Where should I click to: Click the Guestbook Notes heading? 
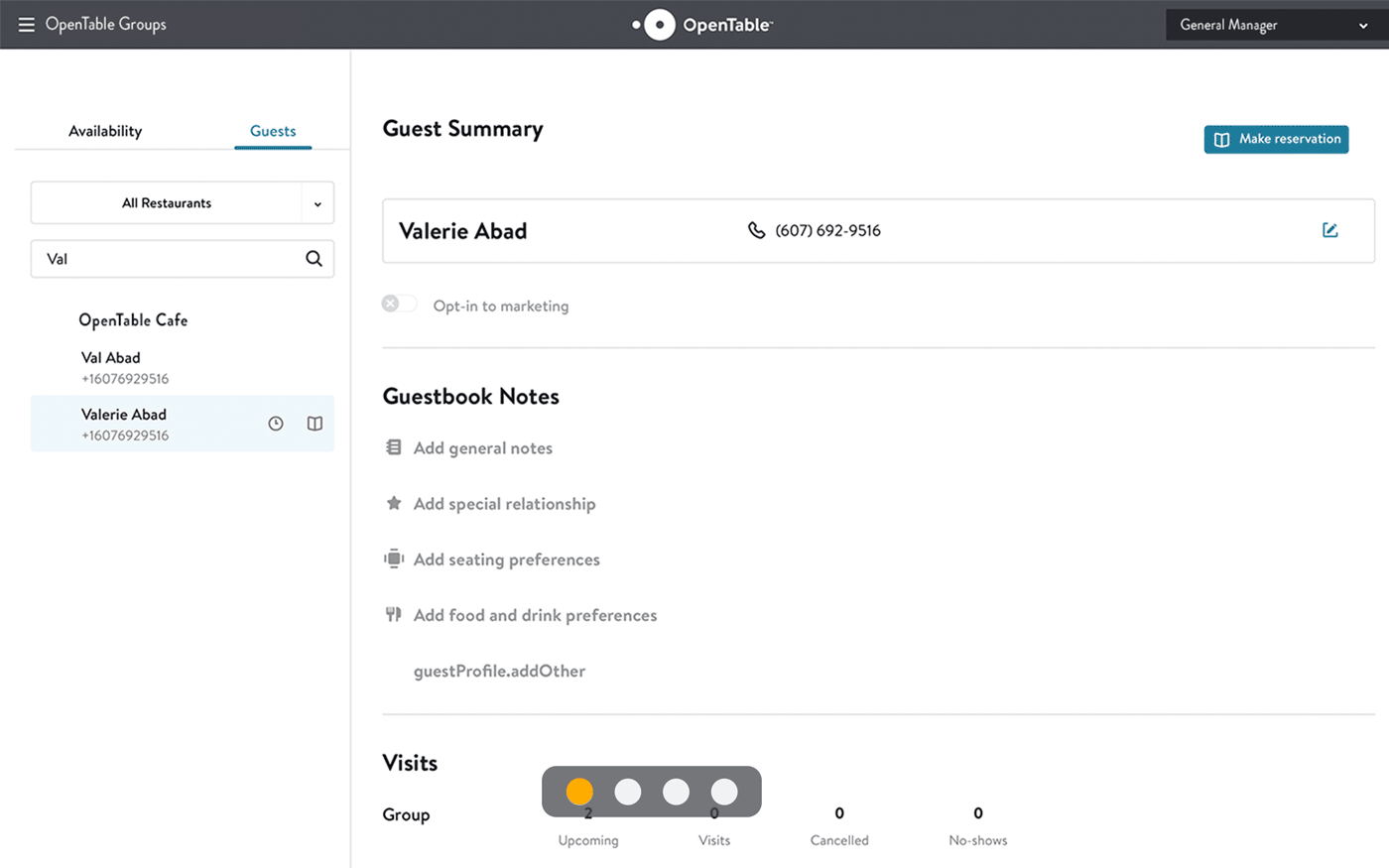[471, 397]
